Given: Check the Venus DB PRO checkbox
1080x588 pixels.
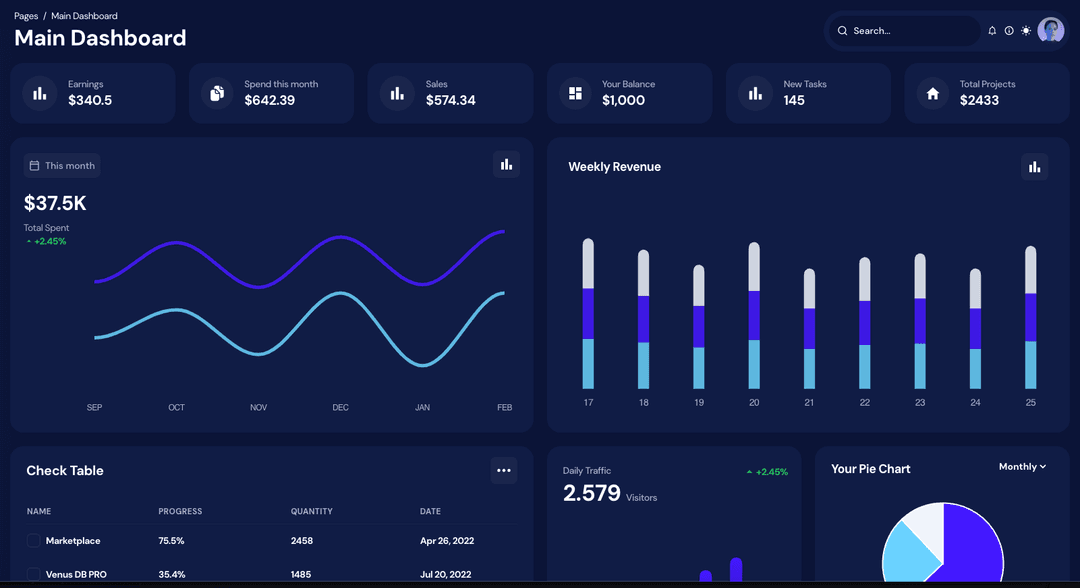Looking at the screenshot, I should [33, 574].
